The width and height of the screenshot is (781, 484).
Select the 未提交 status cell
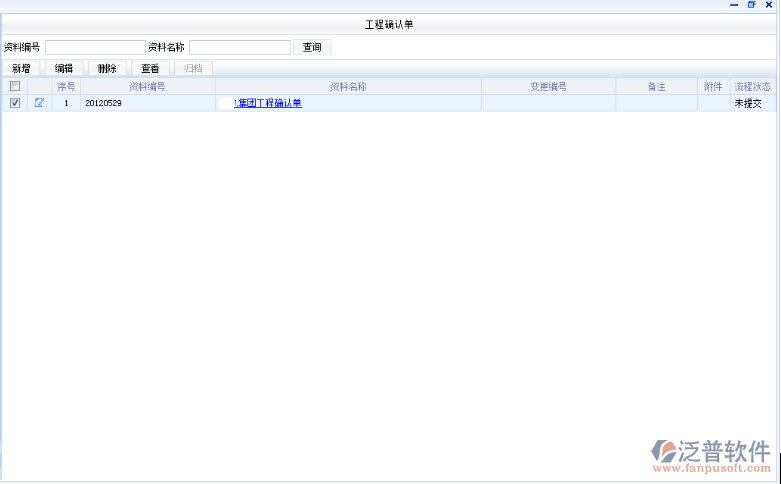pos(748,103)
